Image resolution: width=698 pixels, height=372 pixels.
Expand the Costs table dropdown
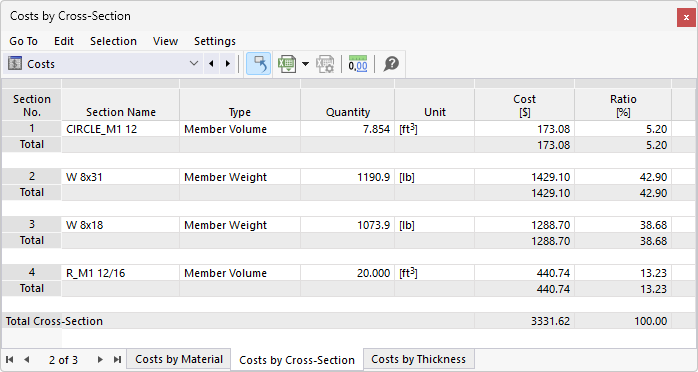pos(194,64)
